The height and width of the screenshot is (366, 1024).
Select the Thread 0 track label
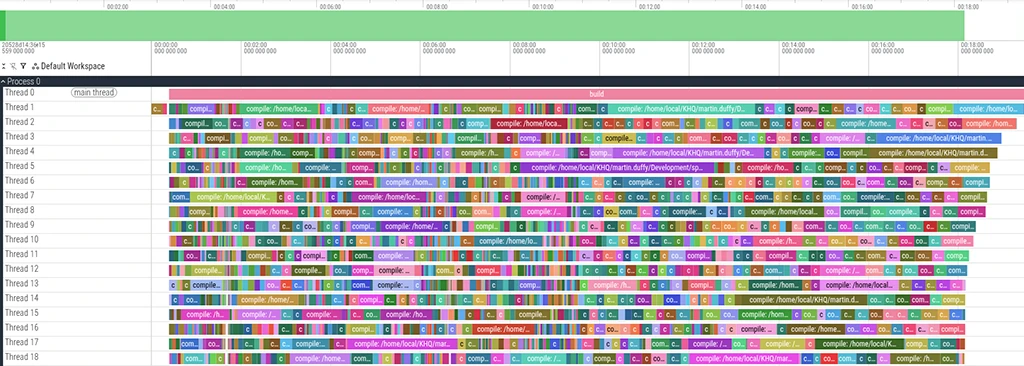click(19, 93)
